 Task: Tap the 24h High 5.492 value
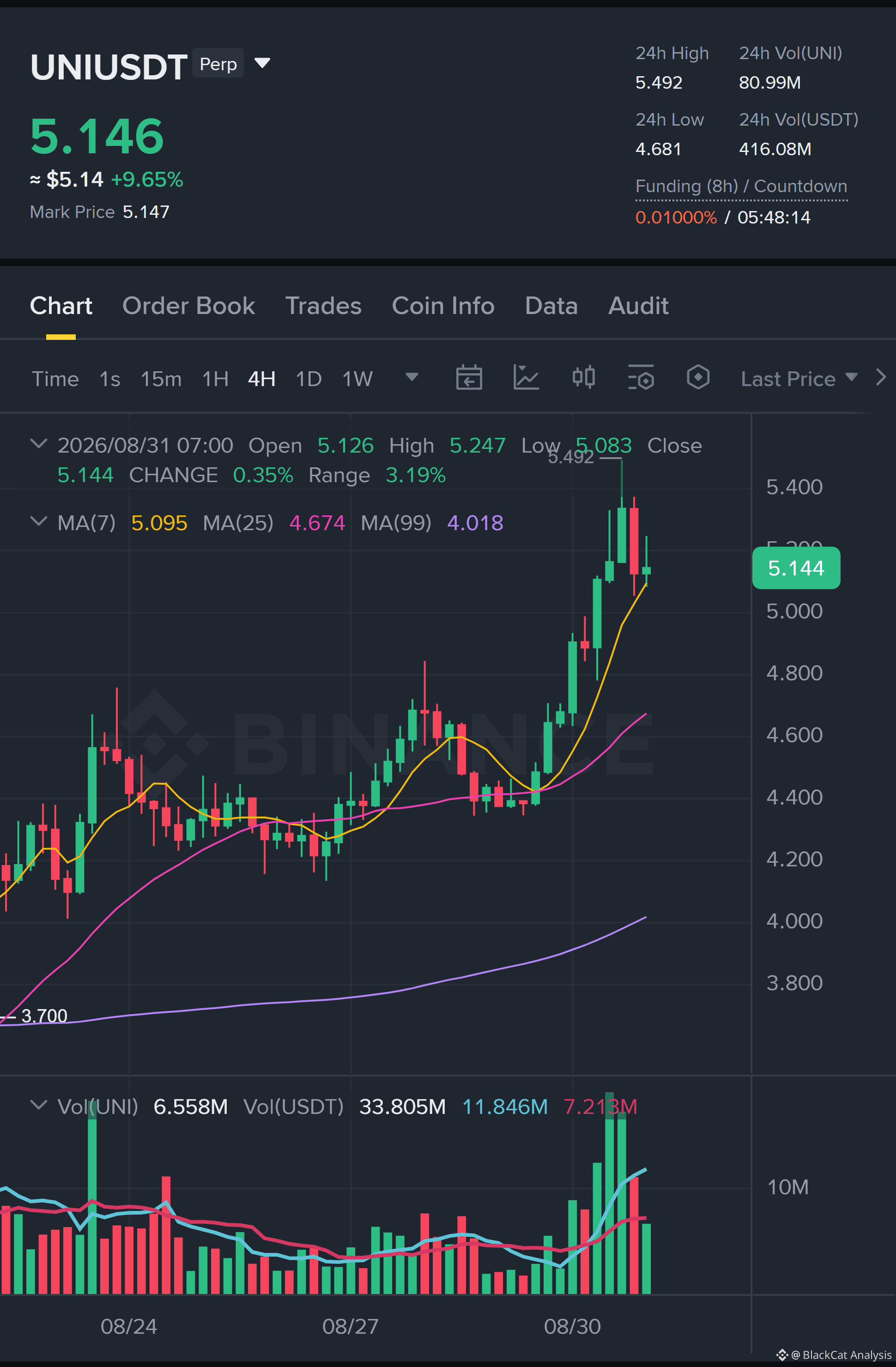(659, 82)
